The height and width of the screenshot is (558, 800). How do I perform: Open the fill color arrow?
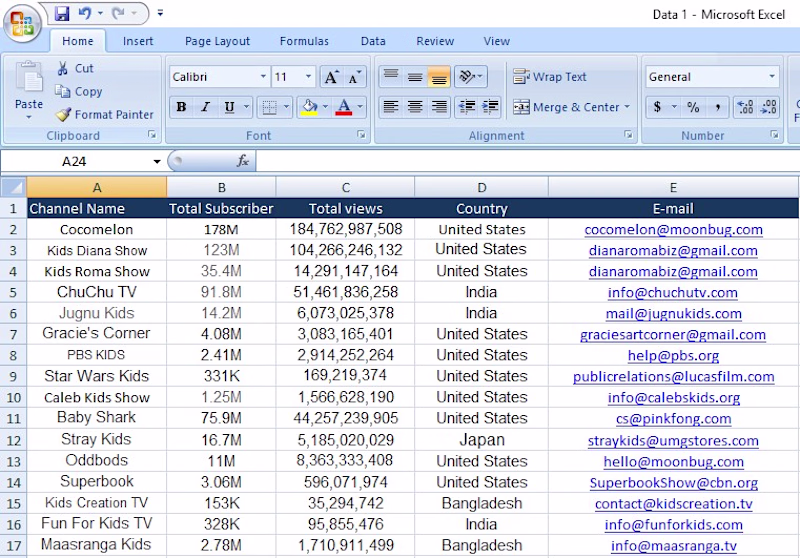click(325, 107)
